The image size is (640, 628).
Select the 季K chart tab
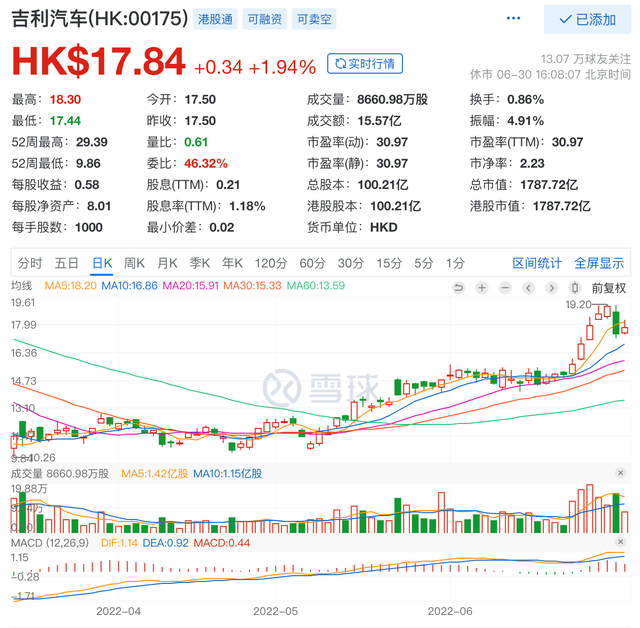coord(200,263)
